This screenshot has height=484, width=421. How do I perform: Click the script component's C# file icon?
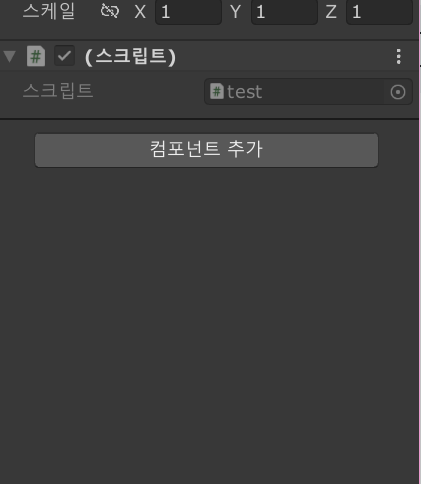click(x=36, y=56)
